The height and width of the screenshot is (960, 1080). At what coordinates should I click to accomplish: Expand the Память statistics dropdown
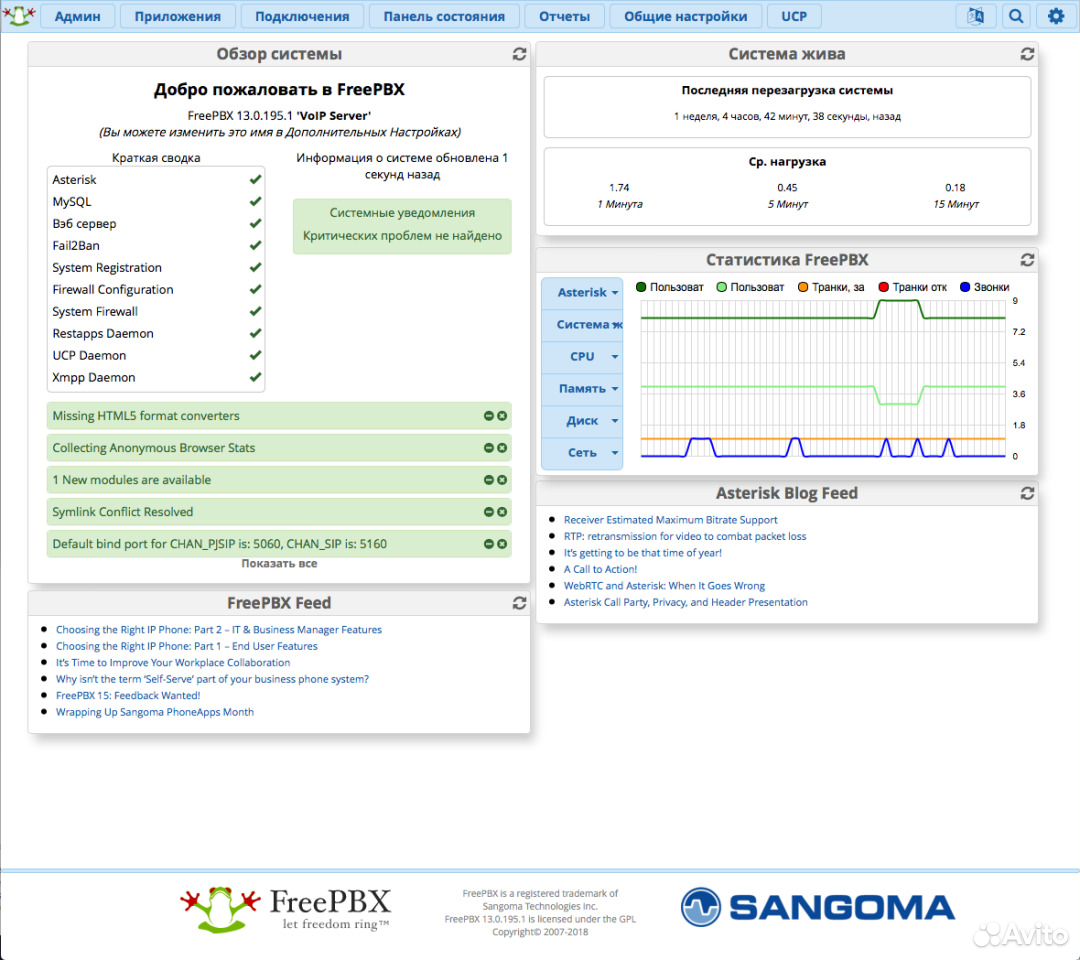click(x=588, y=389)
